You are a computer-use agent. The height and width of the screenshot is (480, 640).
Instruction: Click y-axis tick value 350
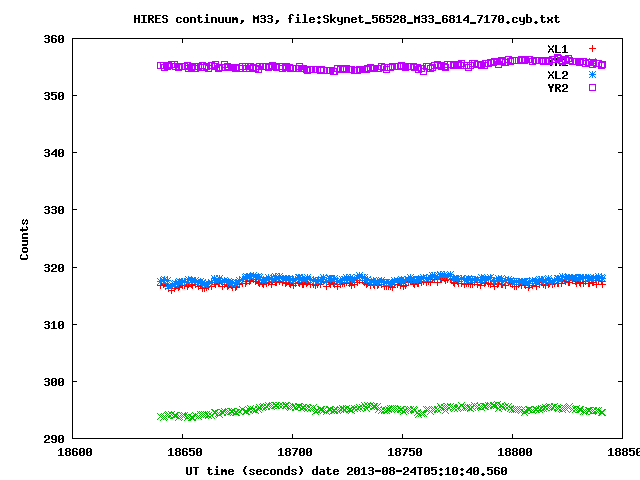(54, 96)
